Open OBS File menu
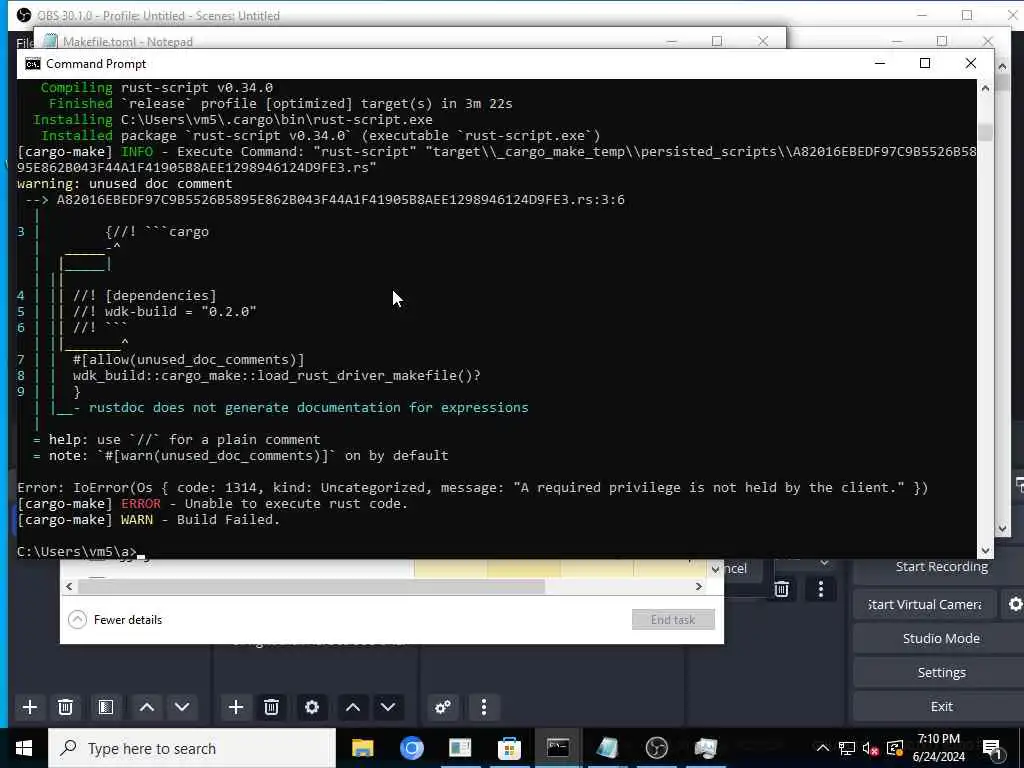The height and width of the screenshot is (768, 1024). 25,43
